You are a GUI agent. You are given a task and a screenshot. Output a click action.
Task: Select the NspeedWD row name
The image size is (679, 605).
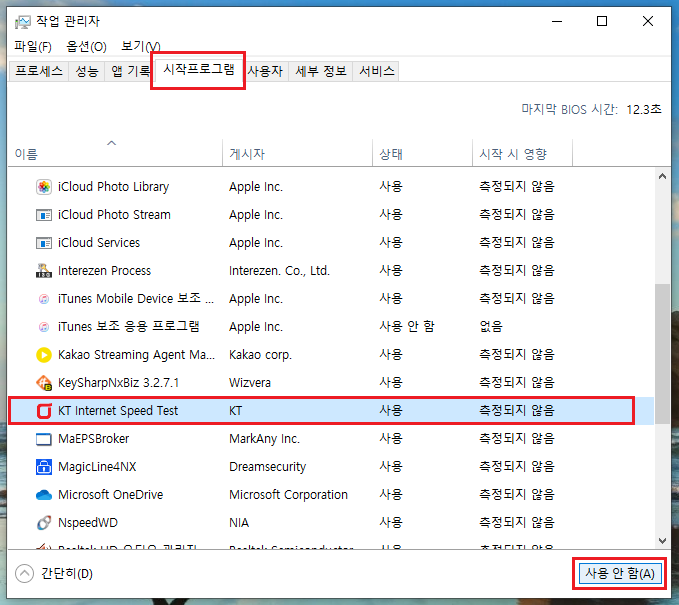coord(88,523)
